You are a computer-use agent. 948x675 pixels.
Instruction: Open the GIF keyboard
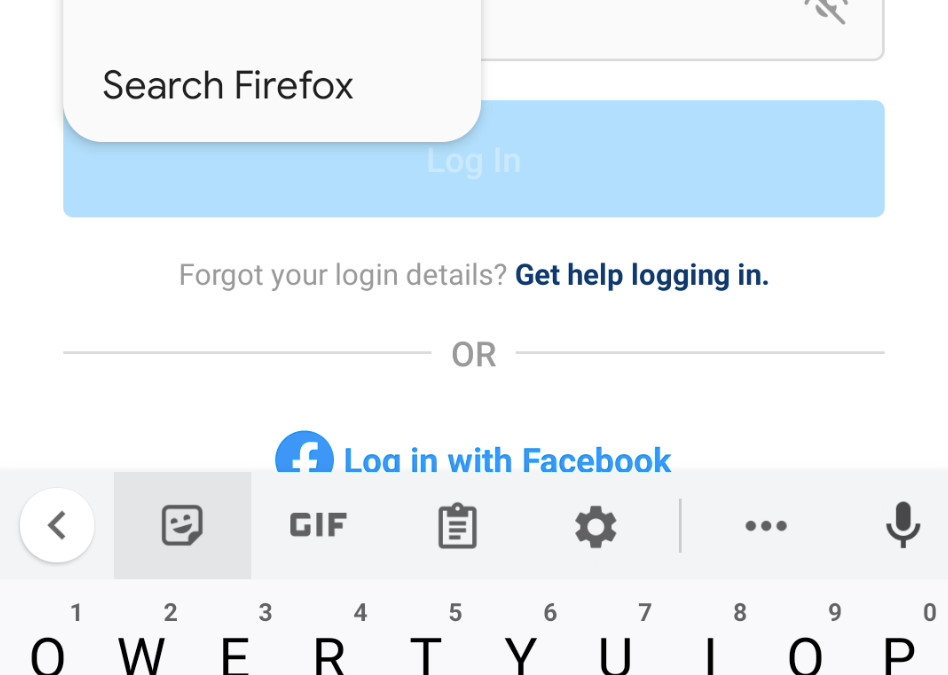click(318, 525)
